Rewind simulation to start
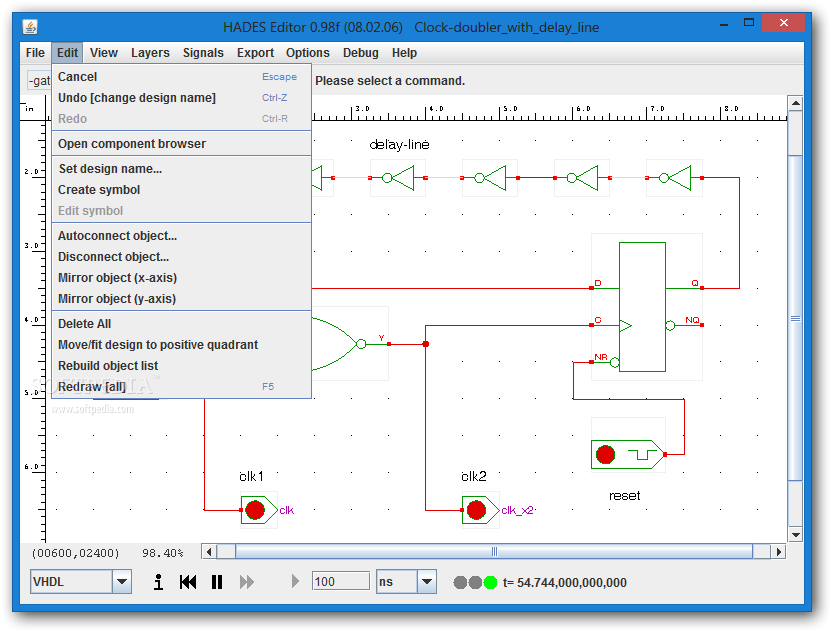This screenshot has height=632, width=832. pos(188,582)
